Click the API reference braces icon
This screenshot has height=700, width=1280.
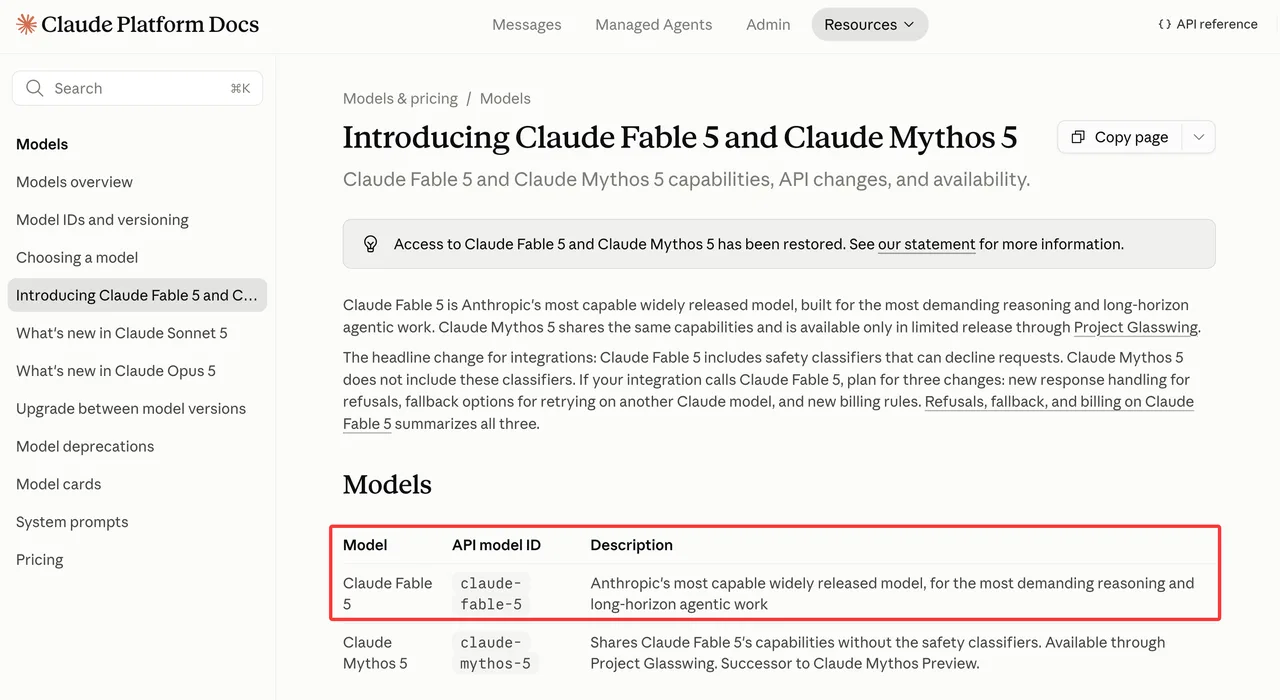[x=1164, y=24]
